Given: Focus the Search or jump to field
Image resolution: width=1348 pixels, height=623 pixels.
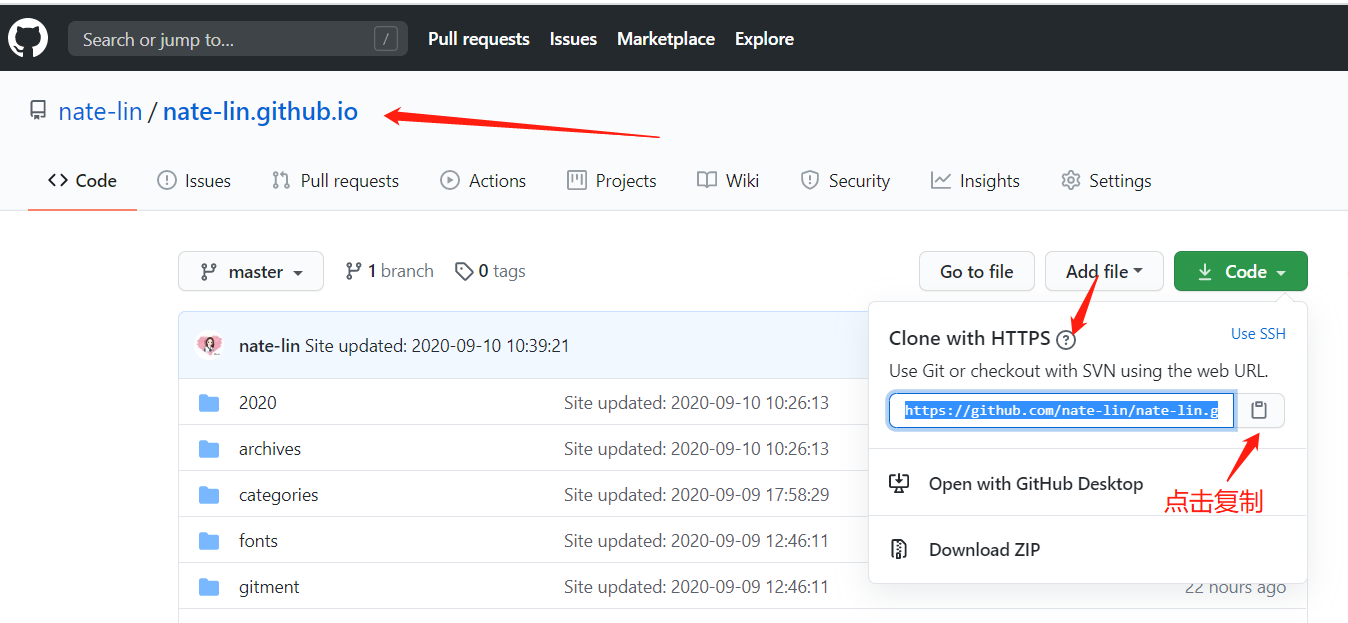Looking at the screenshot, I should (x=238, y=39).
